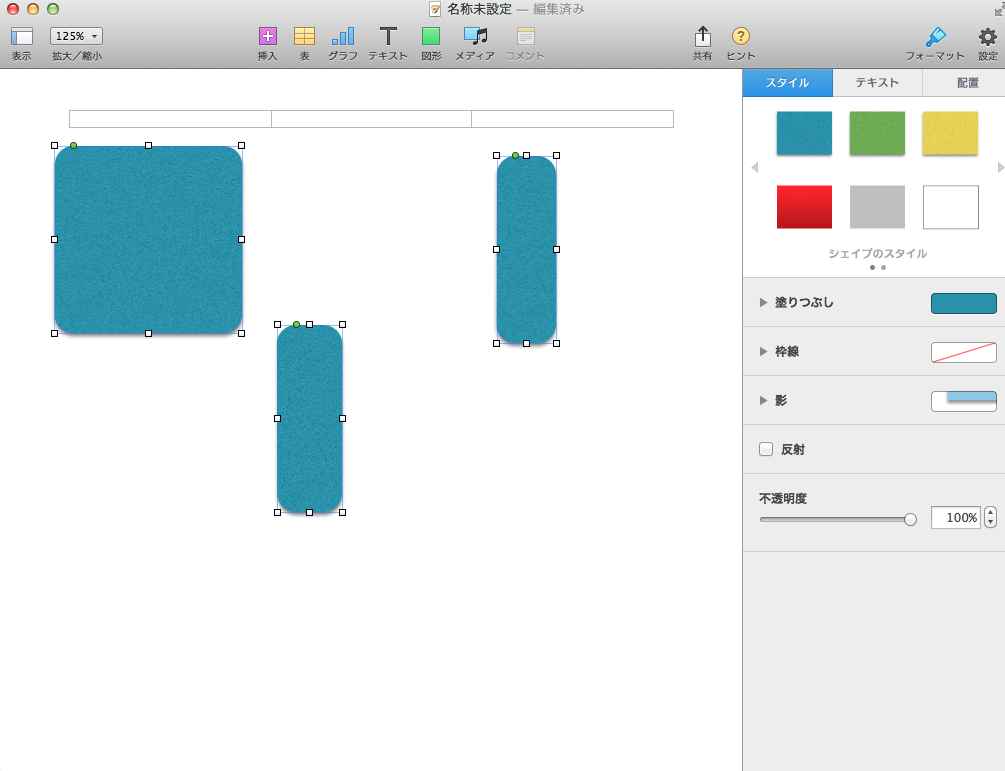The image size is (1005, 771).
Task: Open the 表示 view options icon
Action: 22,37
